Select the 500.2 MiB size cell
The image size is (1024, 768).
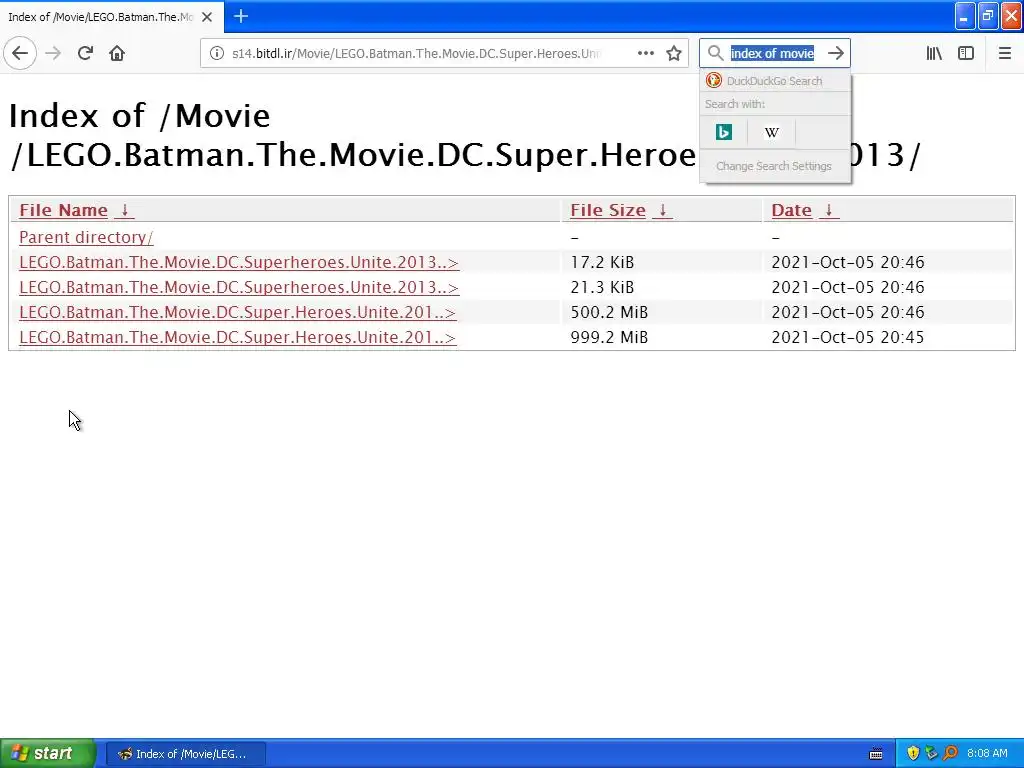click(662, 312)
